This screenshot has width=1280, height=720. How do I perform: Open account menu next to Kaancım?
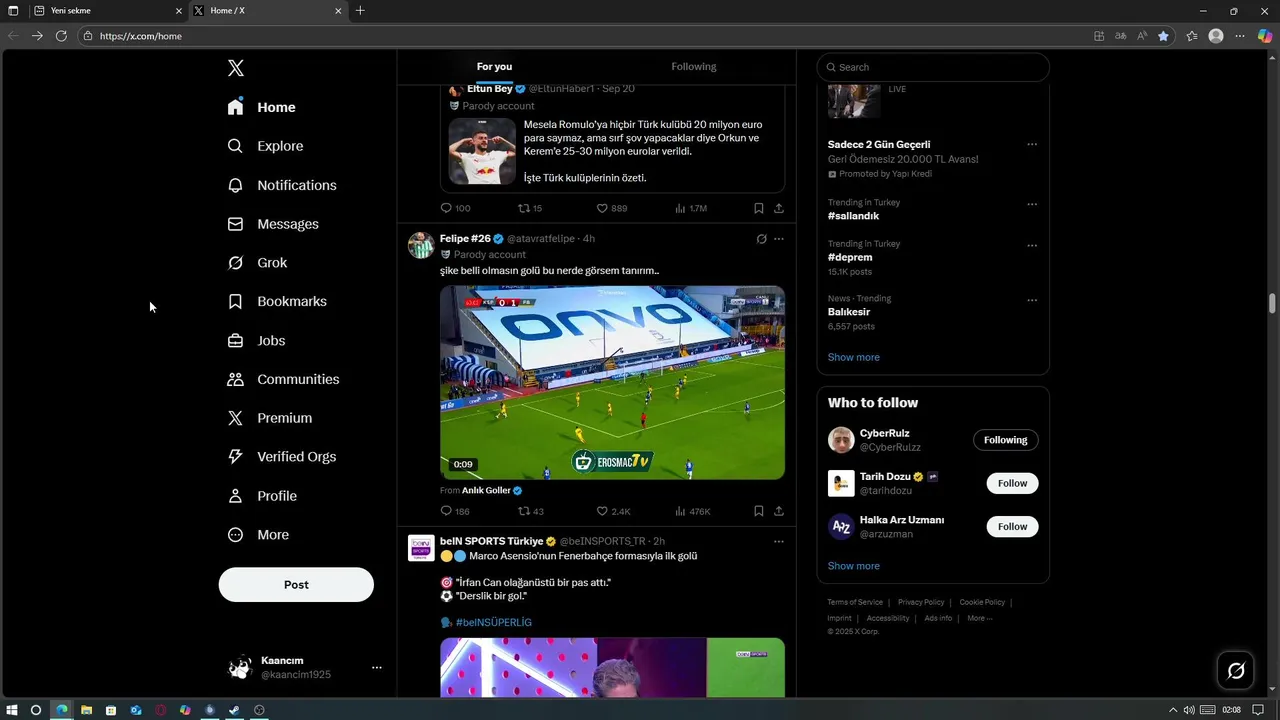(376, 667)
